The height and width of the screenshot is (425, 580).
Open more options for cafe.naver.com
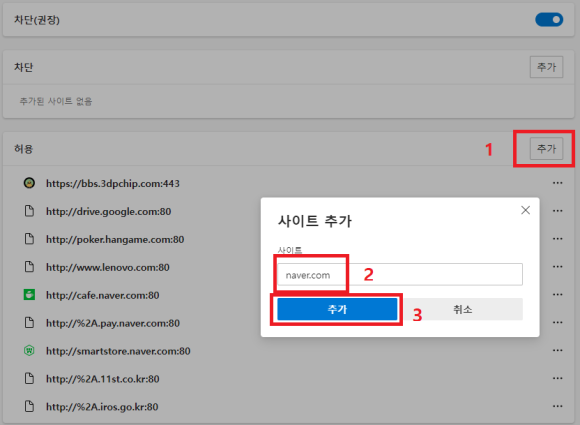coord(557,295)
